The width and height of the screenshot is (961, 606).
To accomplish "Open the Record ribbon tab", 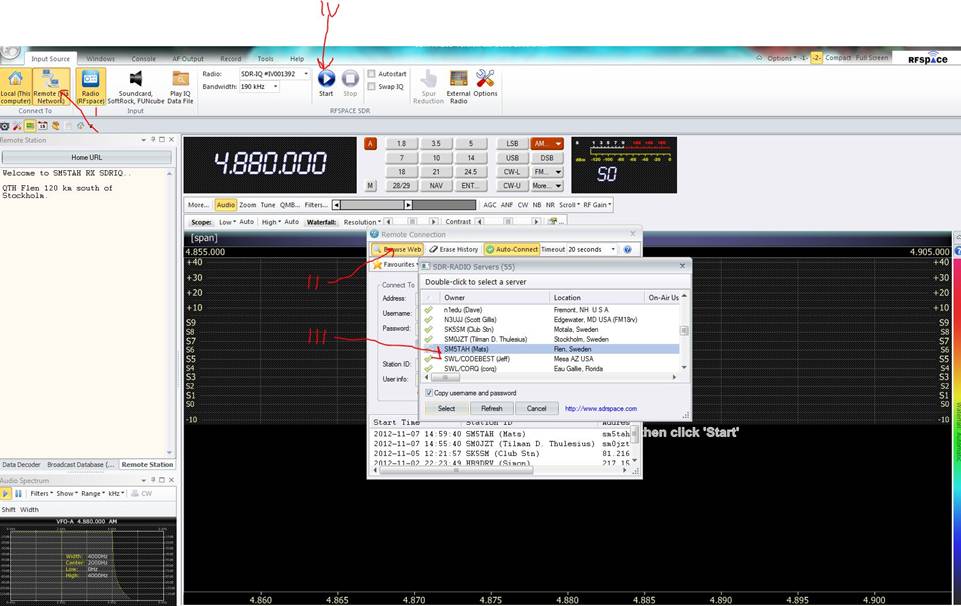I will 230,59.
